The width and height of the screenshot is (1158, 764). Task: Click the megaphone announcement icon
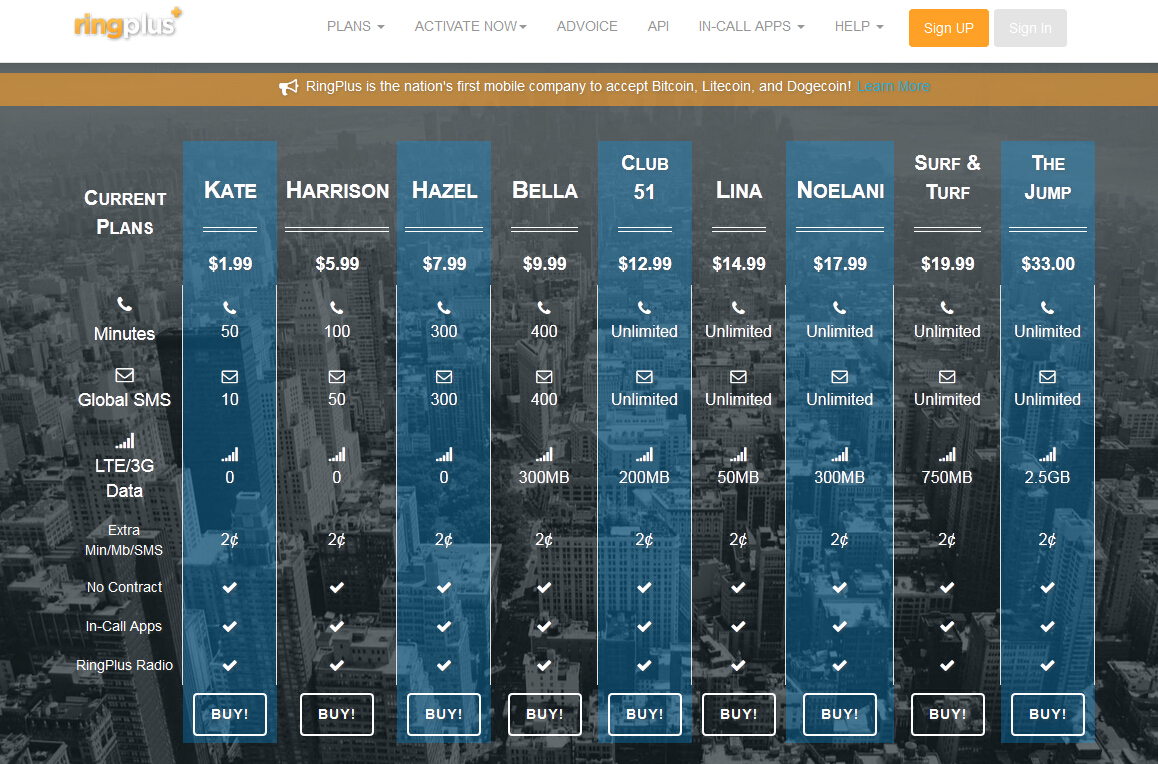pyautogui.click(x=288, y=87)
